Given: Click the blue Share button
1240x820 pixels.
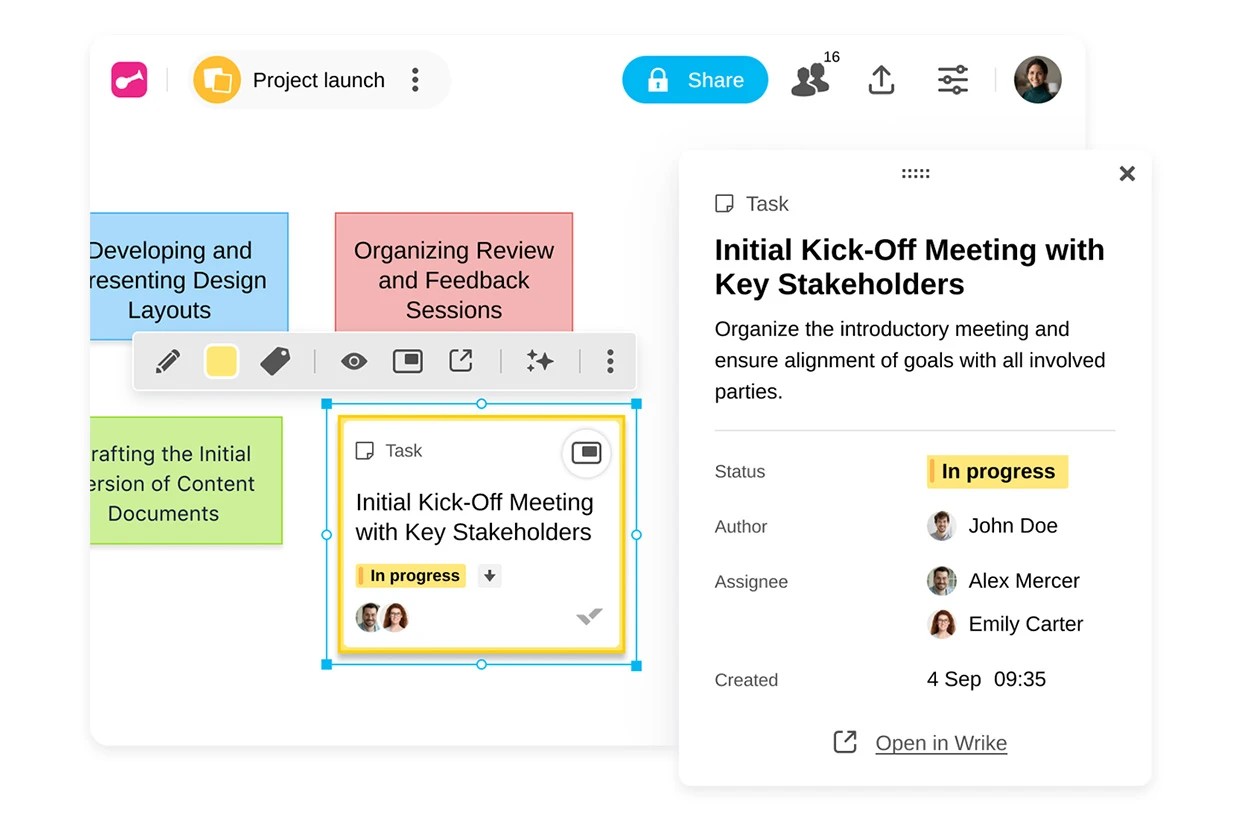Looking at the screenshot, I should point(695,80).
